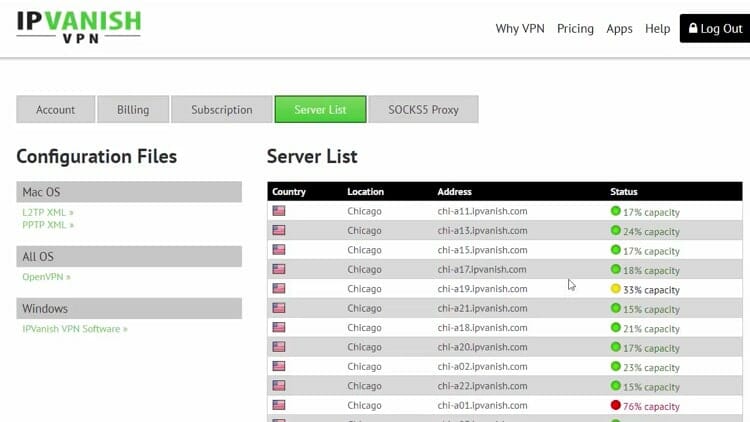This screenshot has width=750, height=422.
Task: Switch to the Billing tab
Action: click(133, 110)
